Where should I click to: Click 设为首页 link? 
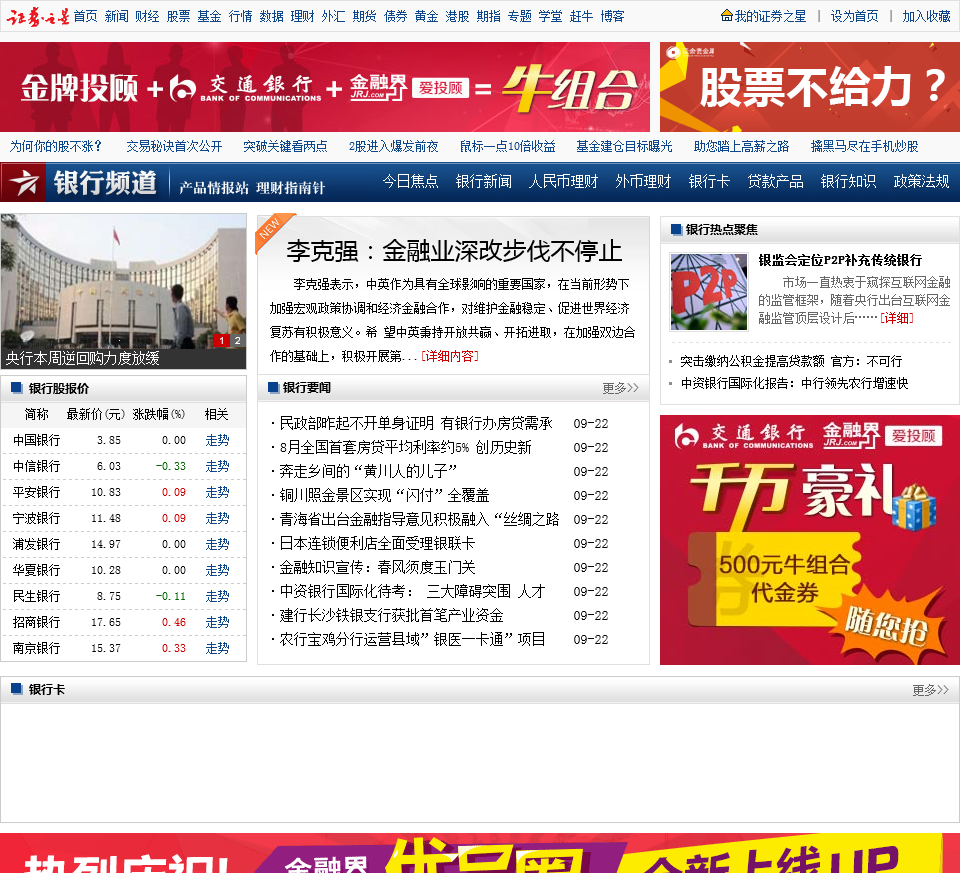(854, 16)
